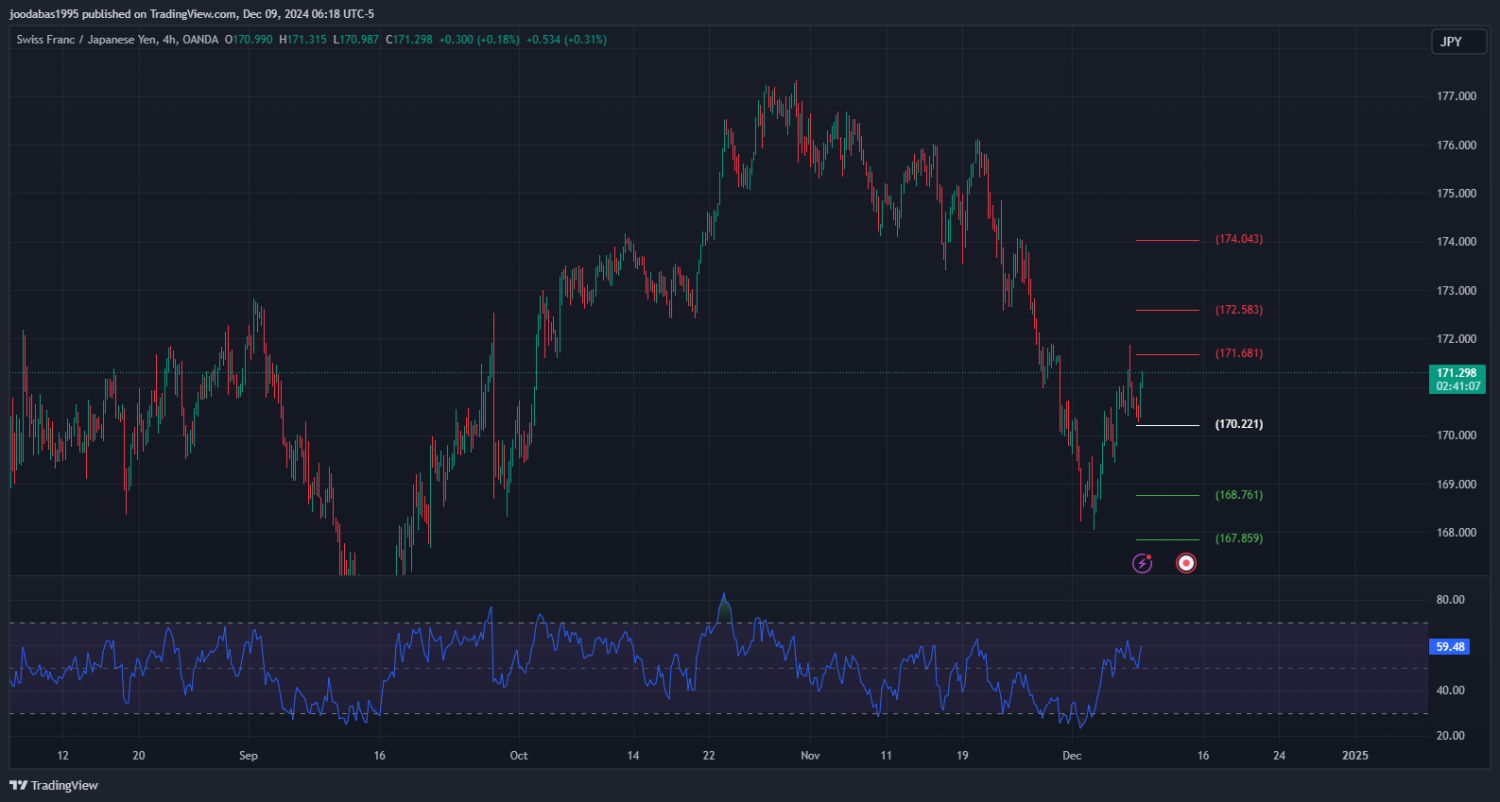Select the red resistance label (172.583)
The height and width of the screenshot is (802, 1500).
[x=1239, y=310]
